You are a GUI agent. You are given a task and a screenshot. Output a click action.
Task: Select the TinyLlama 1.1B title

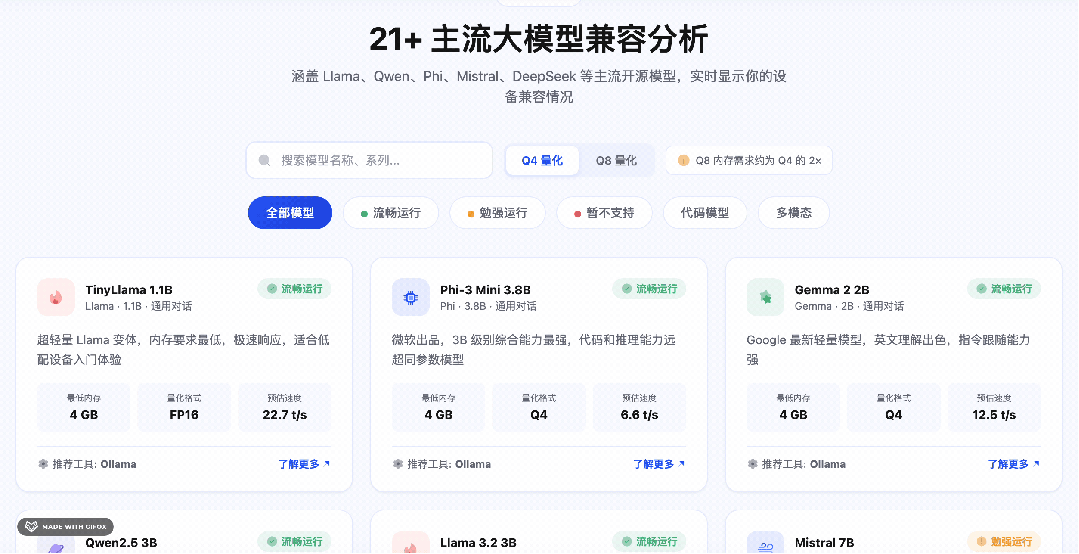click(129, 290)
